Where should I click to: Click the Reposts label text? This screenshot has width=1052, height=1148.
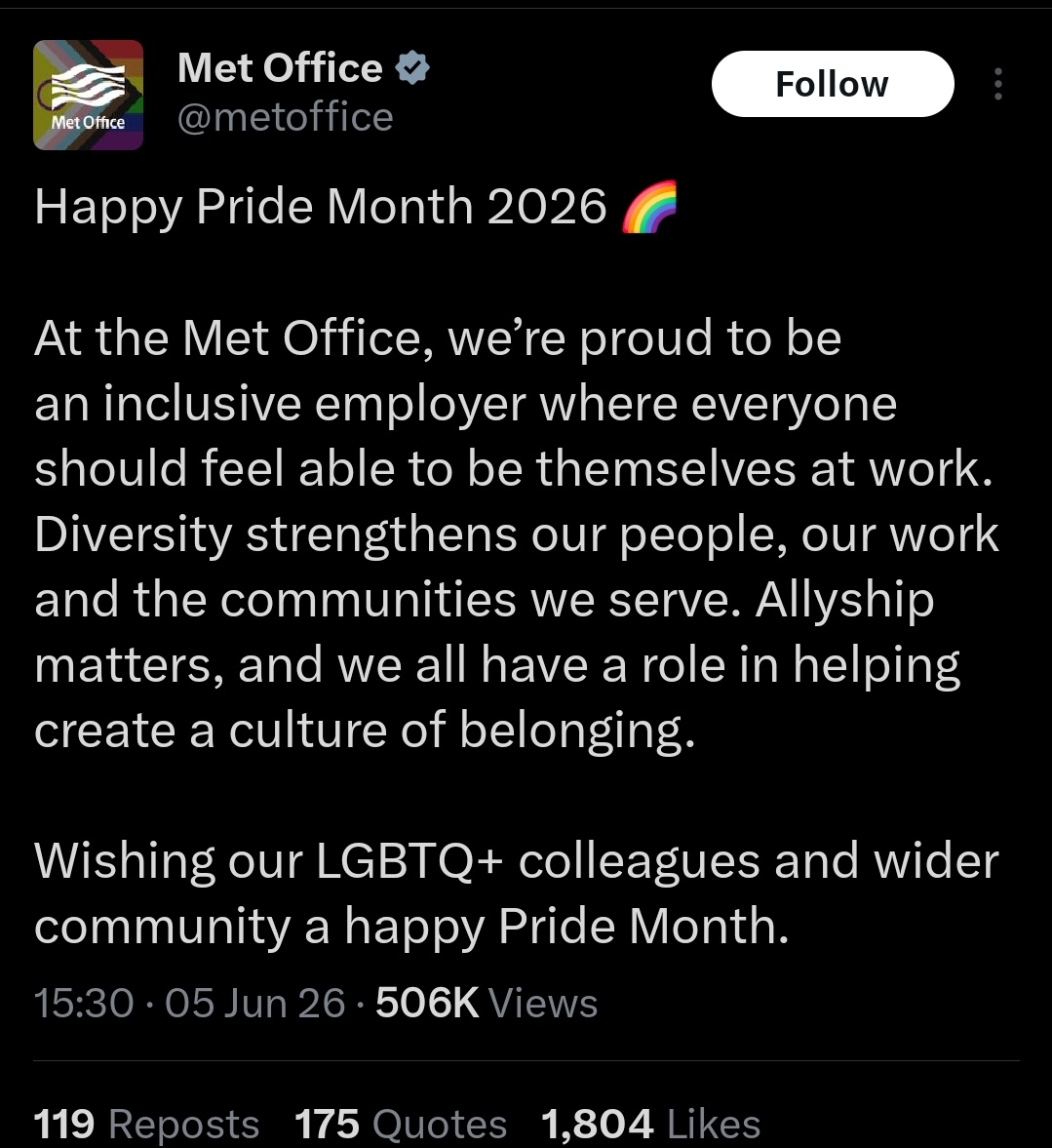[x=183, y=1123]
